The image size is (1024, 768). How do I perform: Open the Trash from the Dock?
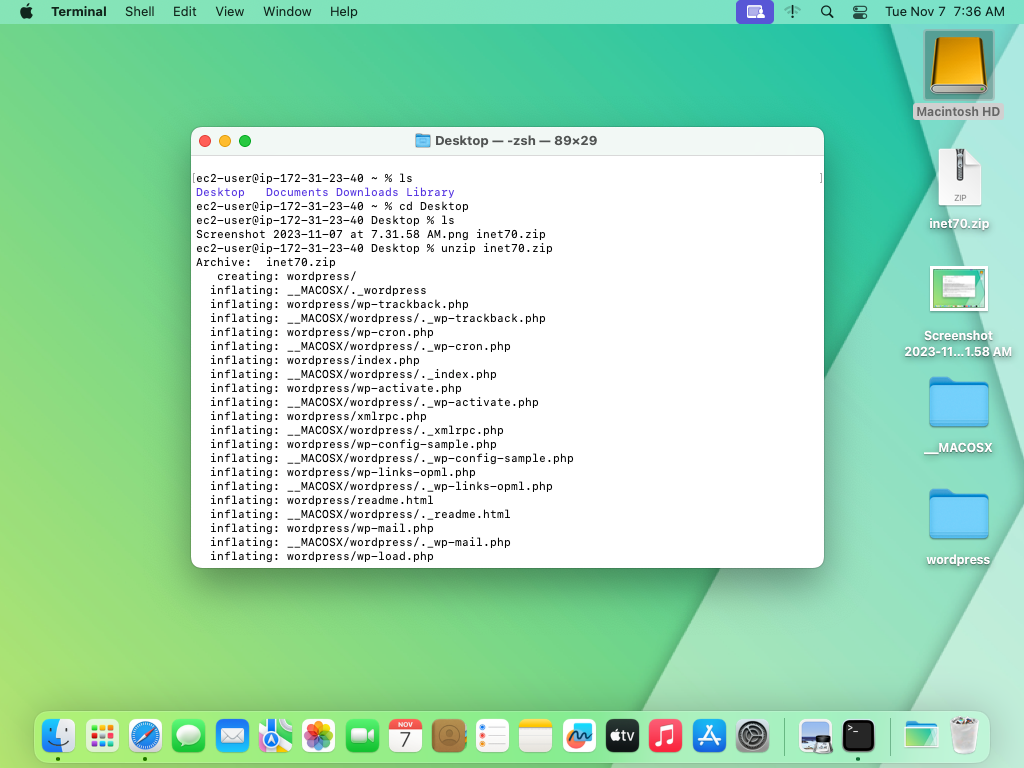964,736
